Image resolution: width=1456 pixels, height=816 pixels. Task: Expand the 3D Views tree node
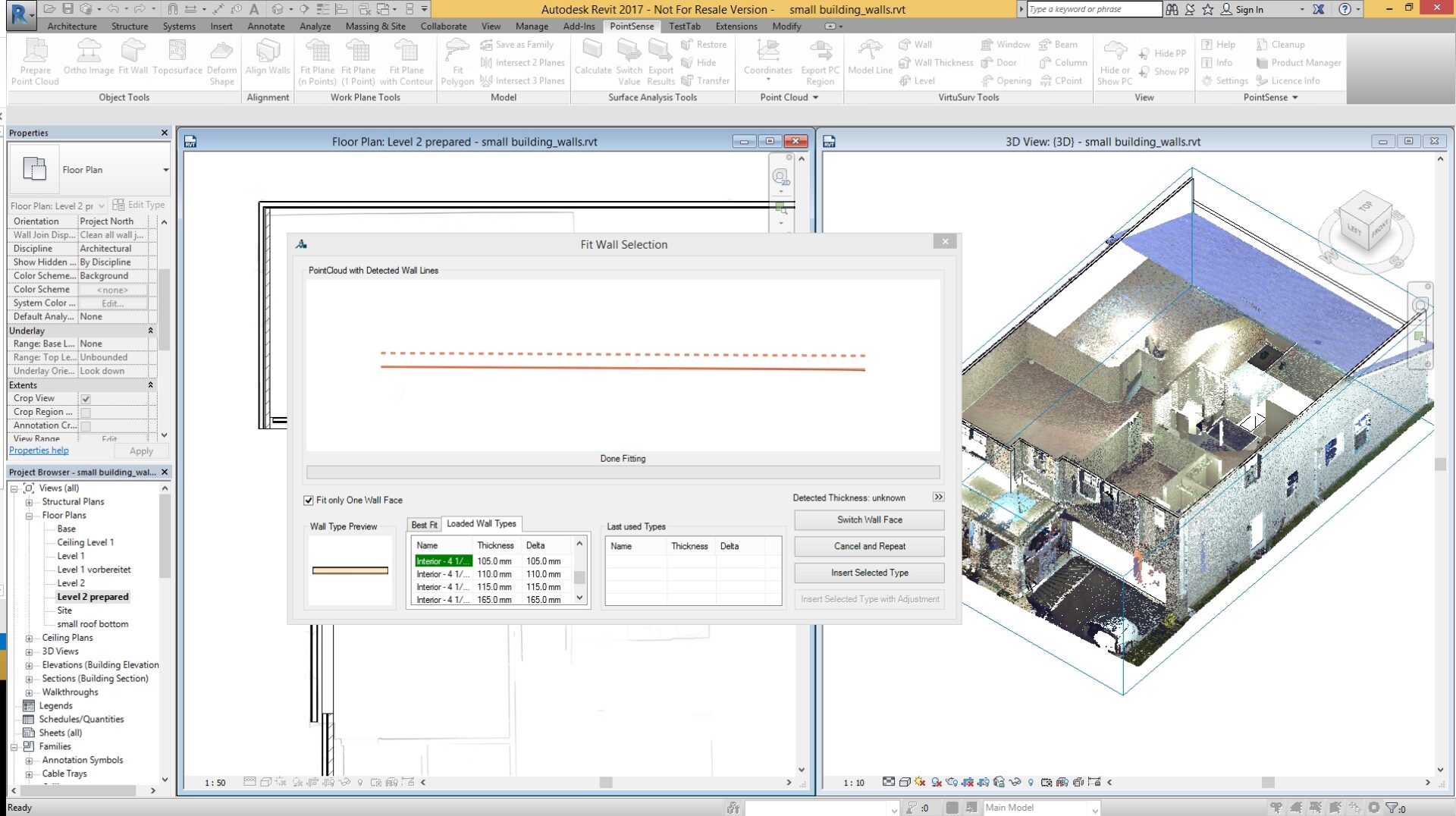point(29,652)
